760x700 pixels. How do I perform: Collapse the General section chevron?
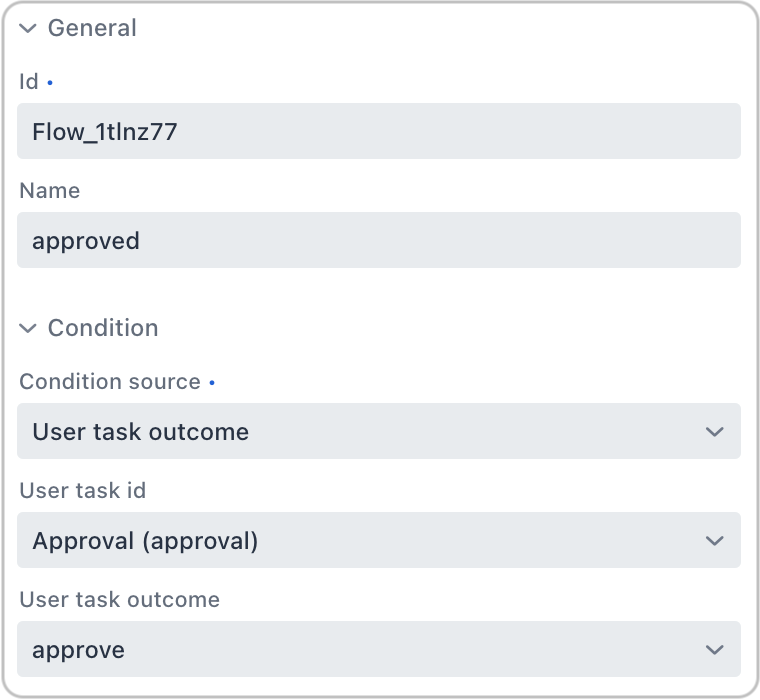pos(28,29)
